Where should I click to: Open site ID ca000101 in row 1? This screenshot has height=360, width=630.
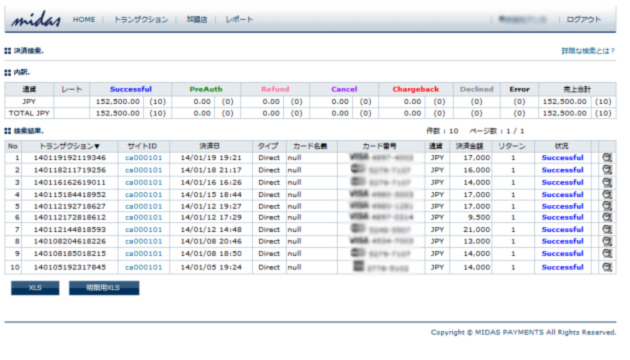[143, 158]
